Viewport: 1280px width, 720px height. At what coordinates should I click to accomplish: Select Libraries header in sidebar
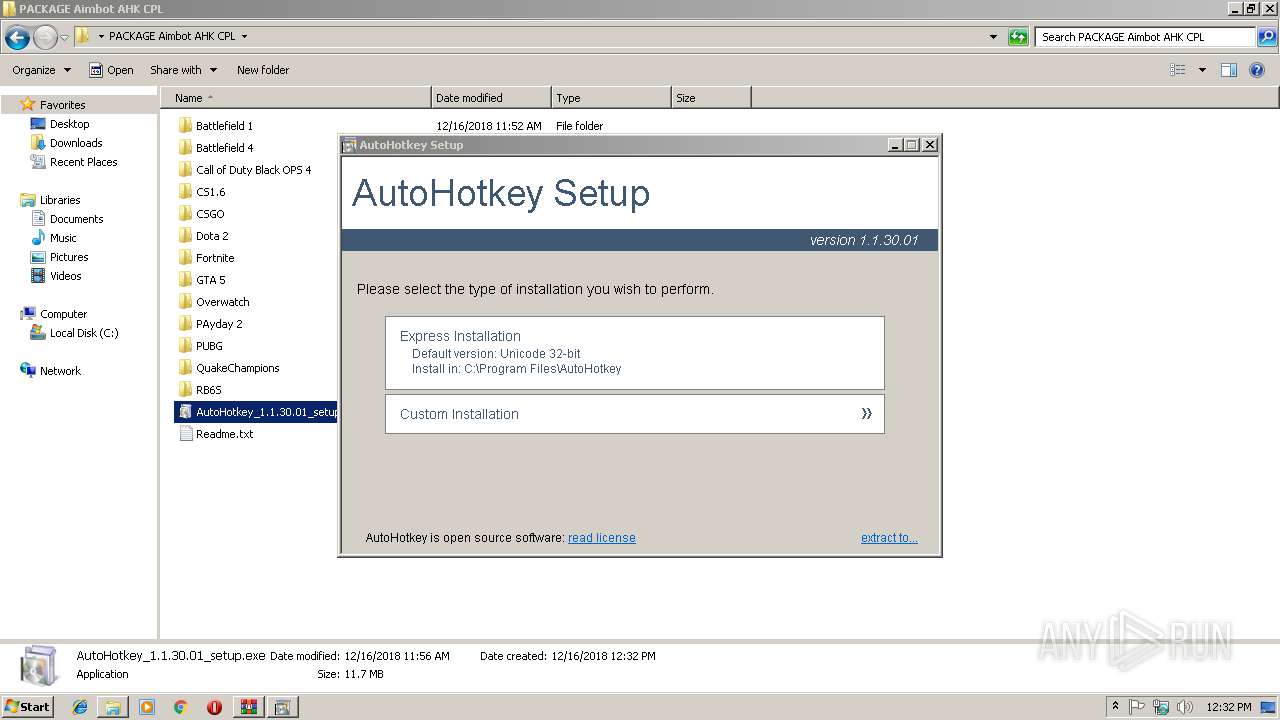(60, 200)
